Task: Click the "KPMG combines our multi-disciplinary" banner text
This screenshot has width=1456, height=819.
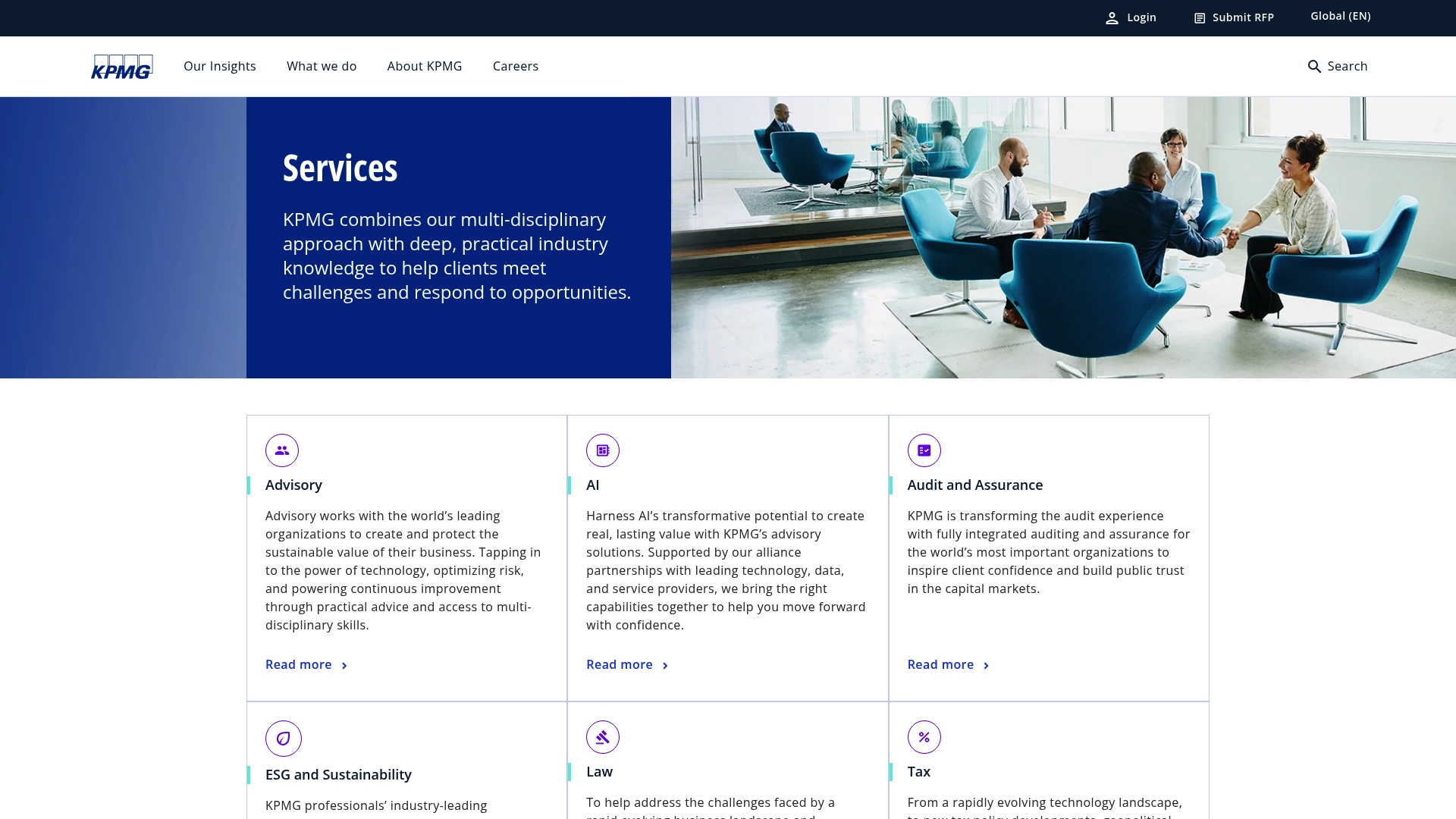Action: tap(457, 256)
